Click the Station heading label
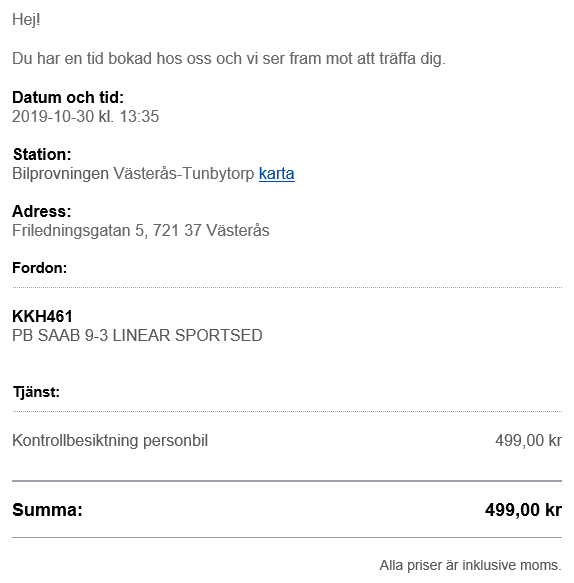 [42, 154]
